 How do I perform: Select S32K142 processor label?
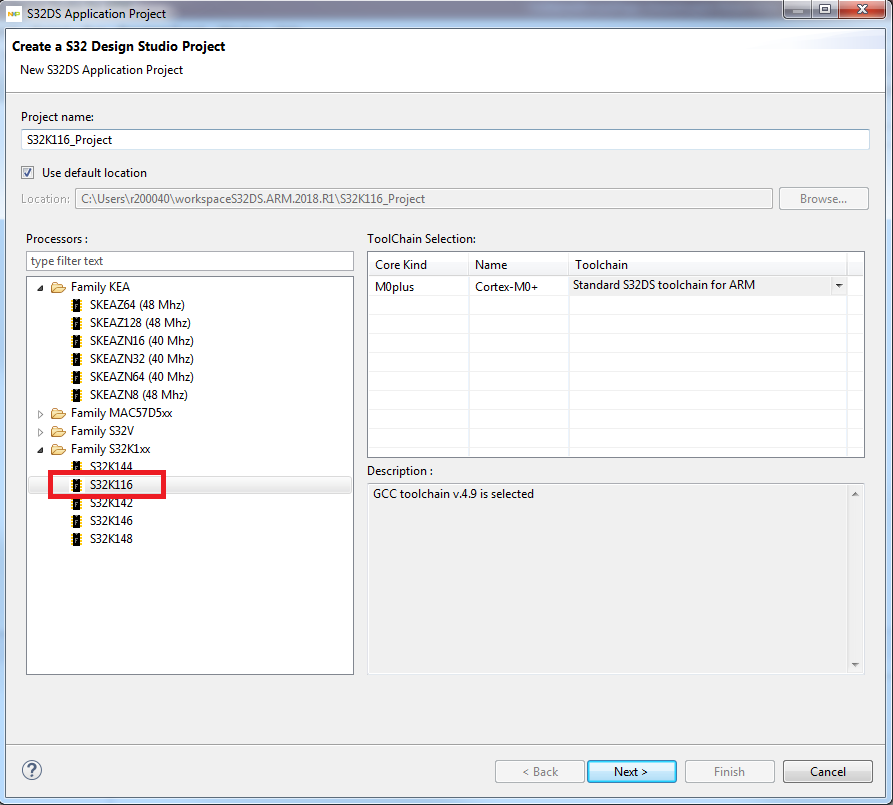click(111, 503)
